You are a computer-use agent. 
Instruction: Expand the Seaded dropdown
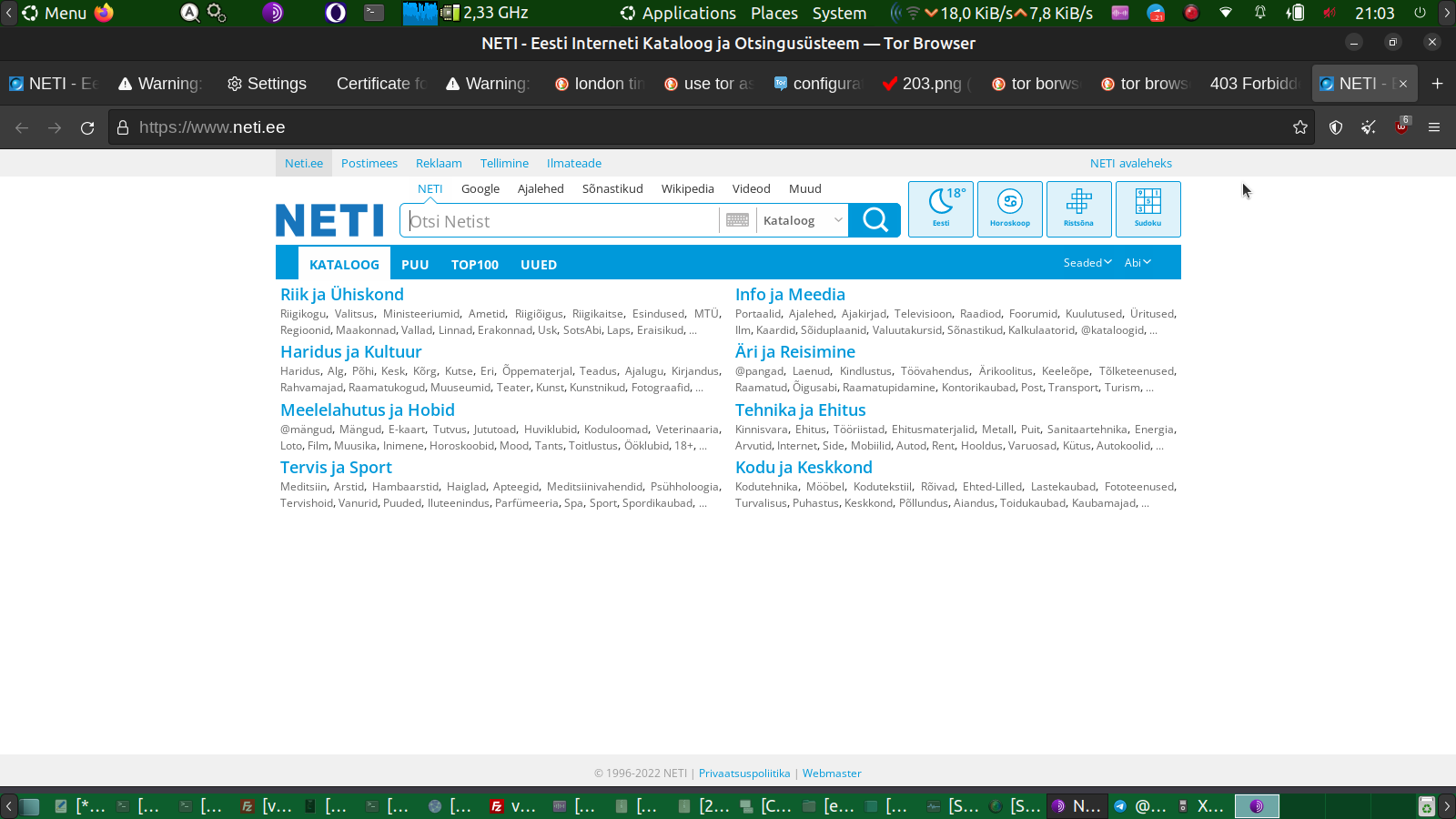click(1087, 263)
